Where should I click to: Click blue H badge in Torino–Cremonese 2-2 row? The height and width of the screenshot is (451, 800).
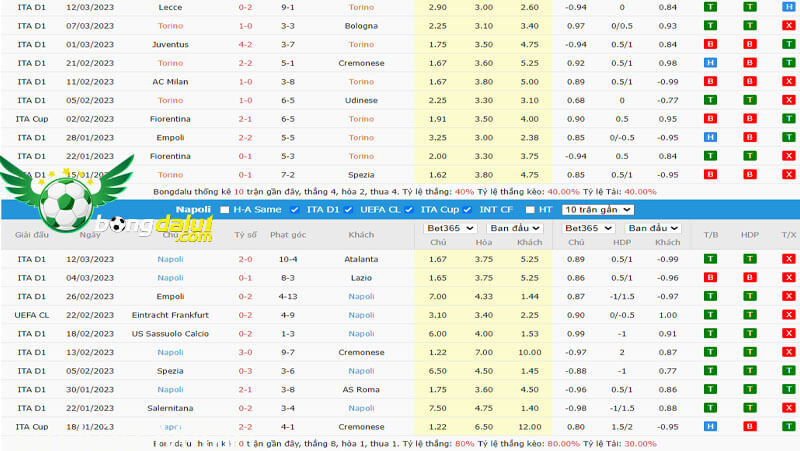(x=710, y=63)
